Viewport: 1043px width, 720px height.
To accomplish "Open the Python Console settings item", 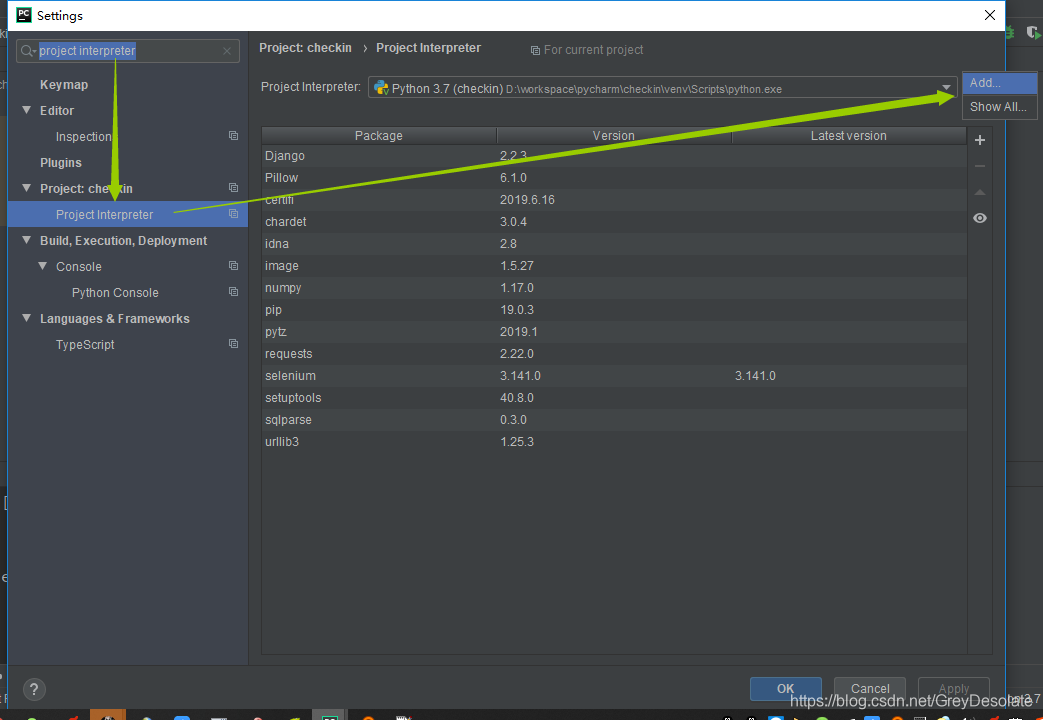I will coord(115,293).
